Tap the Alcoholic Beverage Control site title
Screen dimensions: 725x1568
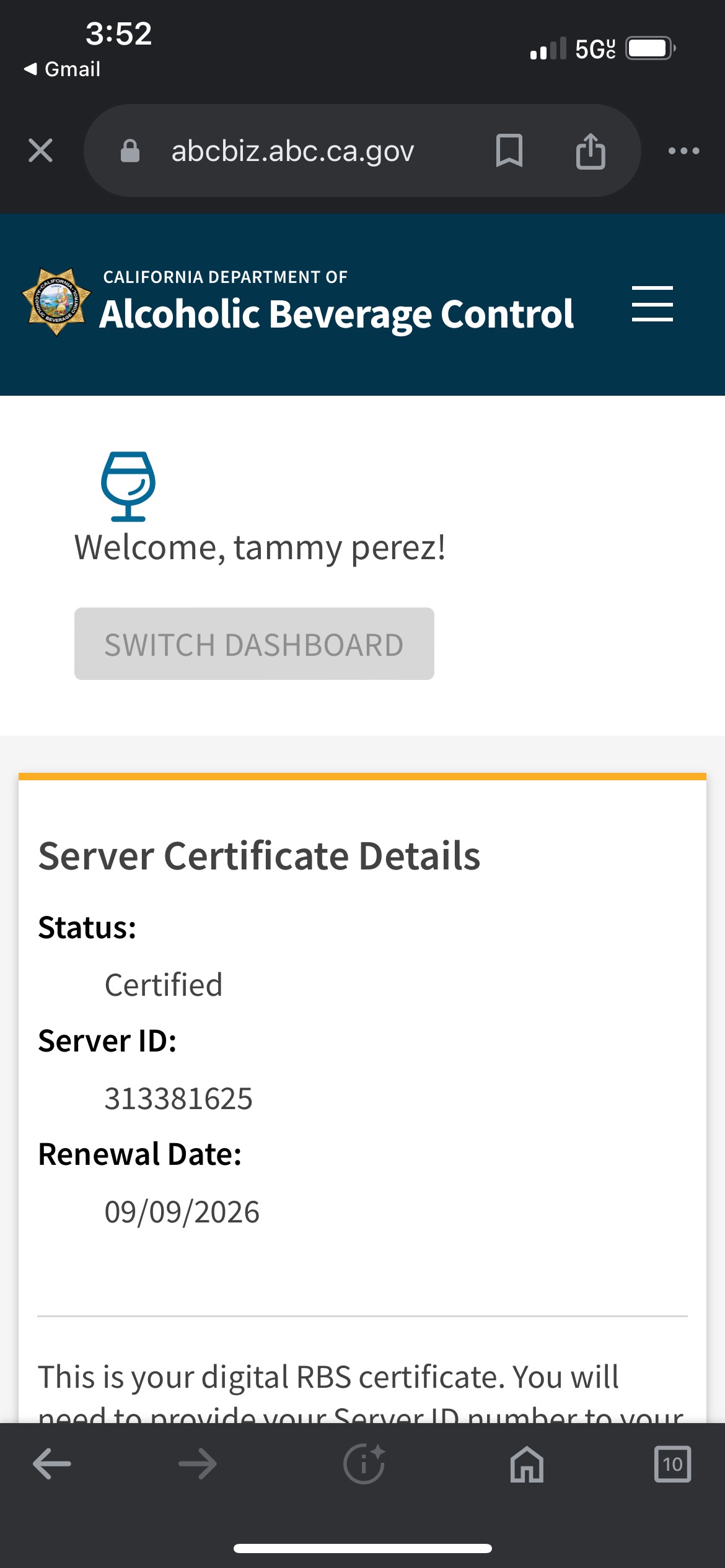click(336, 313)
